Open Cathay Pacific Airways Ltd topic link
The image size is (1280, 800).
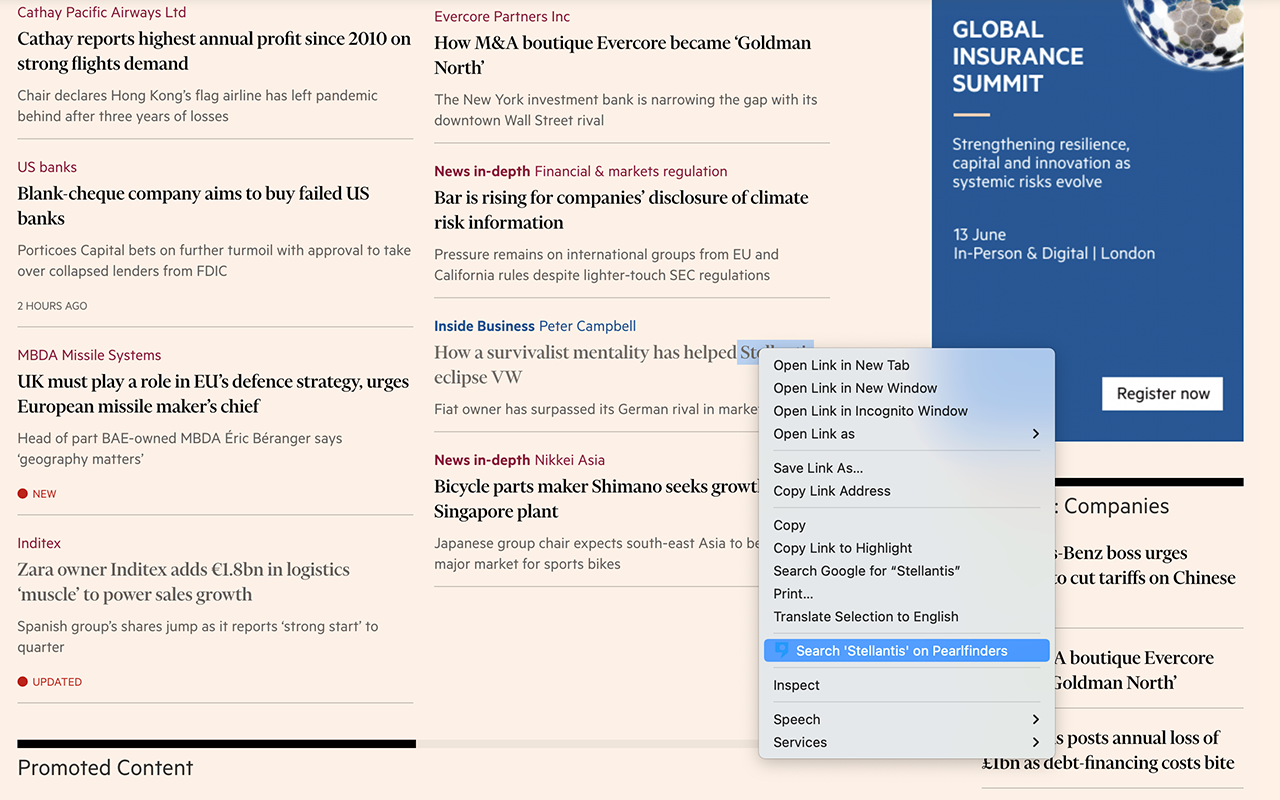102,13
